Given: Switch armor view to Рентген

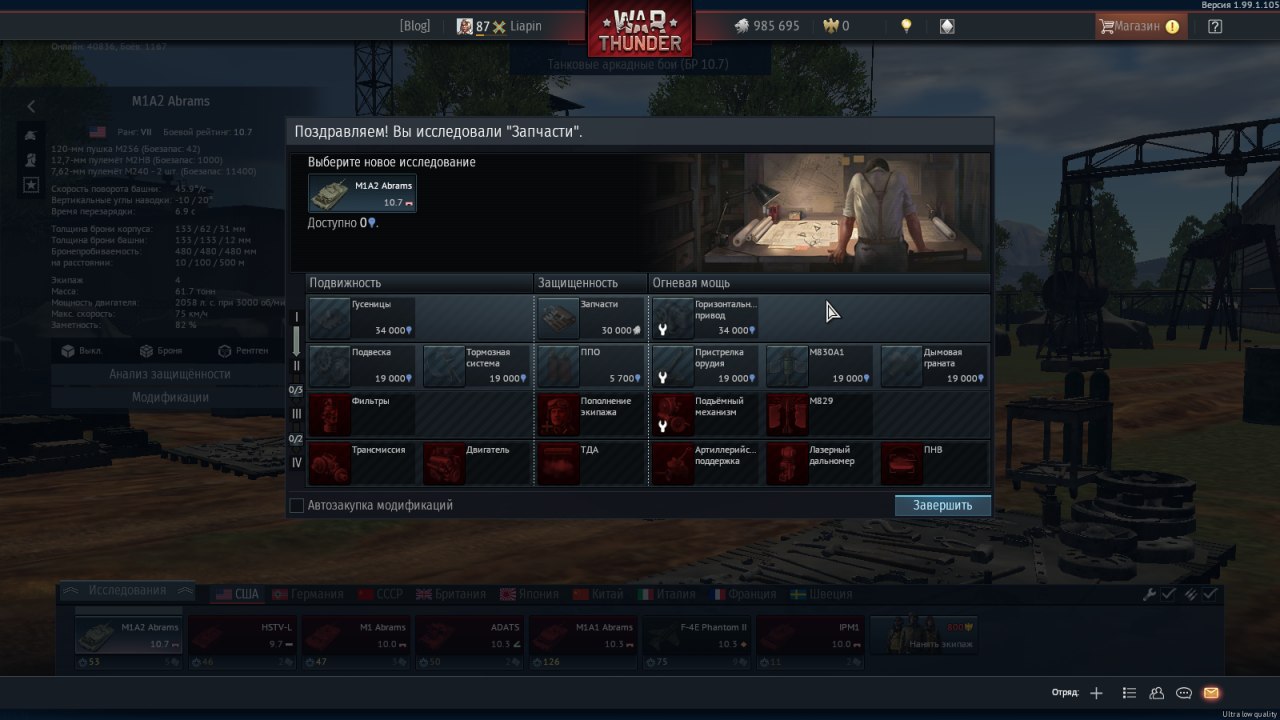Looking at the screenshot, I should click(243, 351).
